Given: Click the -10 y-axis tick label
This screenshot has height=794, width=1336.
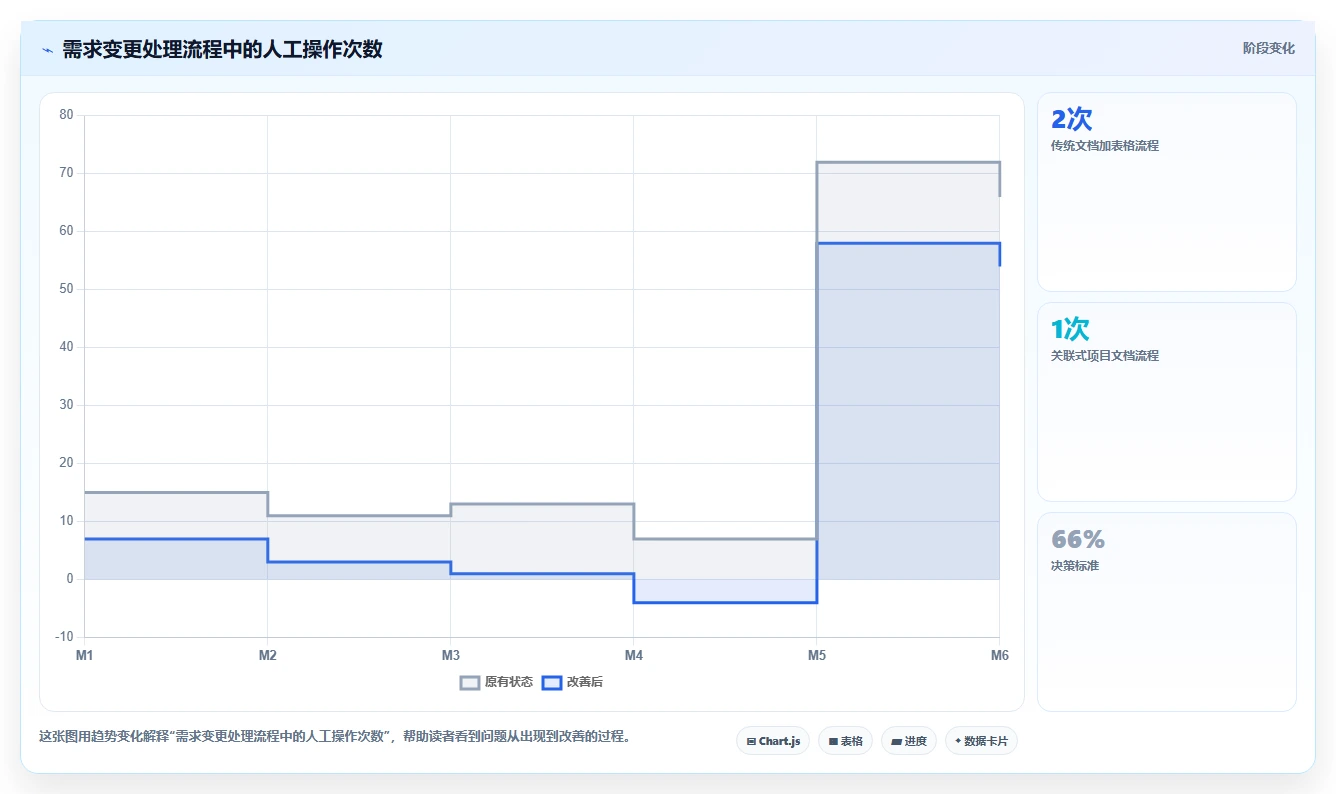Looking at the screenshot, I should click(65, 637).
